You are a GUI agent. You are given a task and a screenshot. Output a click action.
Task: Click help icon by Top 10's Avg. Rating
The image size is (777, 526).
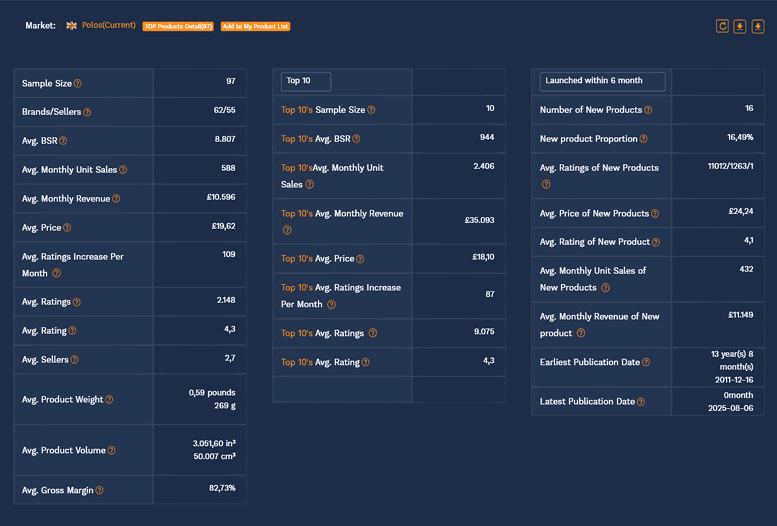click(365, 362)
